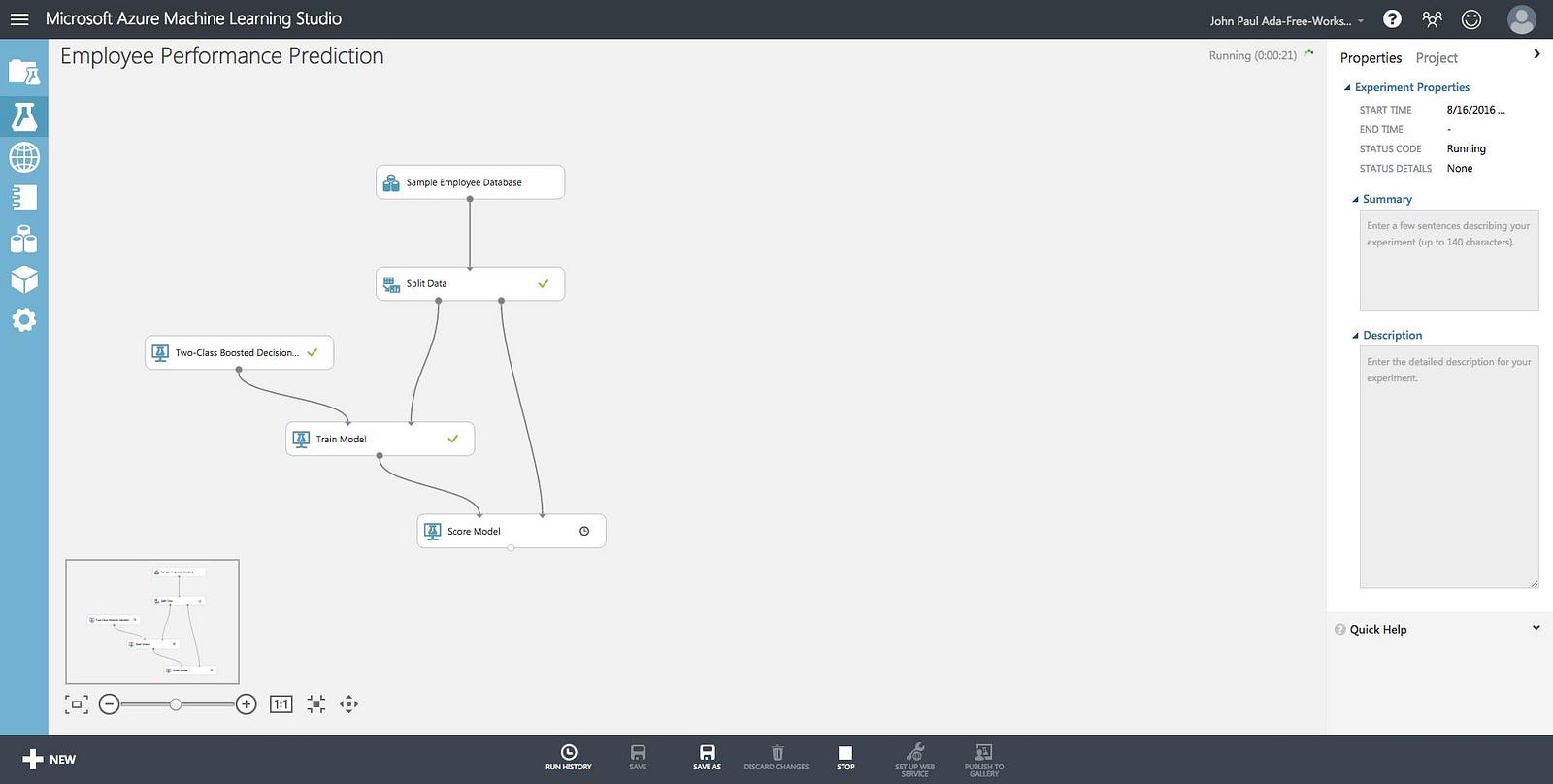1553x784 pixels.
Task: Click the STATUS DETAILS None value
Action: [x=1459, y=168]
